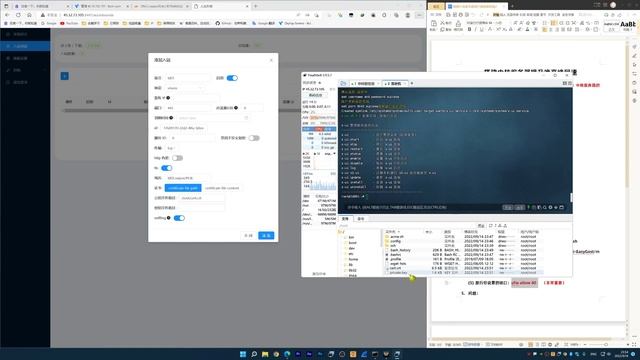Click the FinalShell folder icon left of tabs
Screen dimensions: 640x360
[343, 83]
